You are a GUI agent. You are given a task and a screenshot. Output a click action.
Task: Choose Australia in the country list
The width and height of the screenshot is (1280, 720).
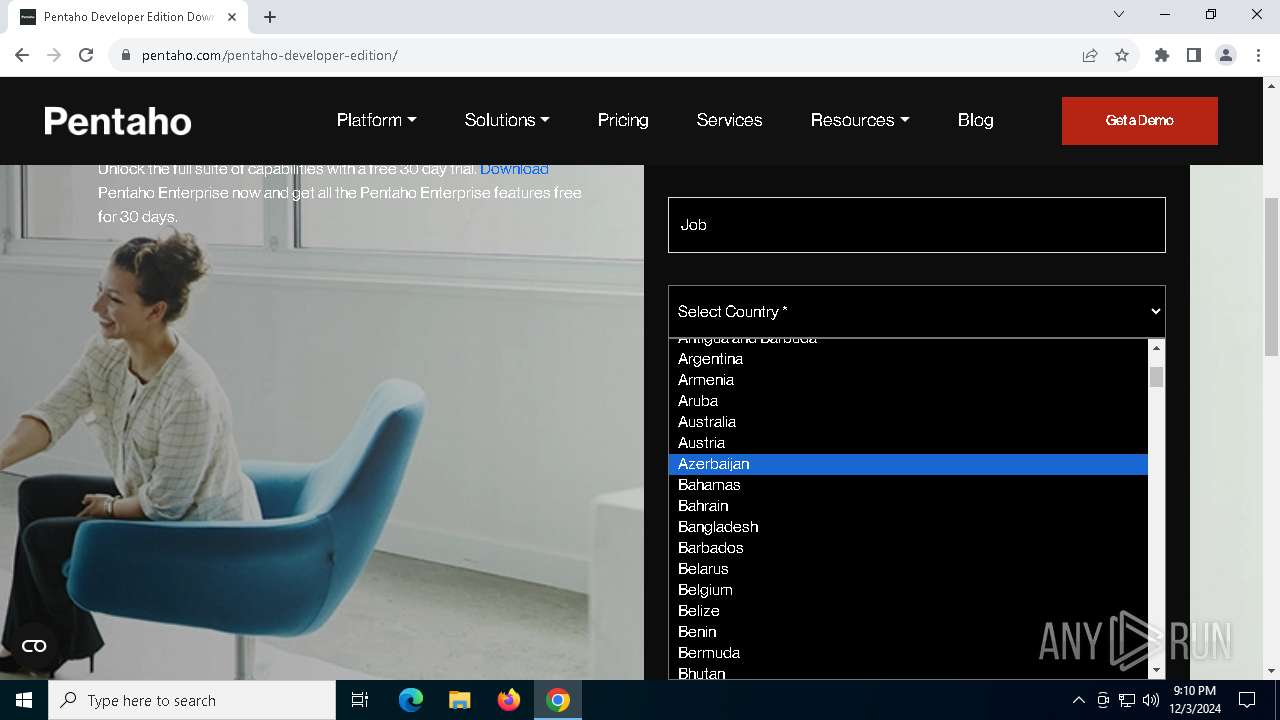908,422
